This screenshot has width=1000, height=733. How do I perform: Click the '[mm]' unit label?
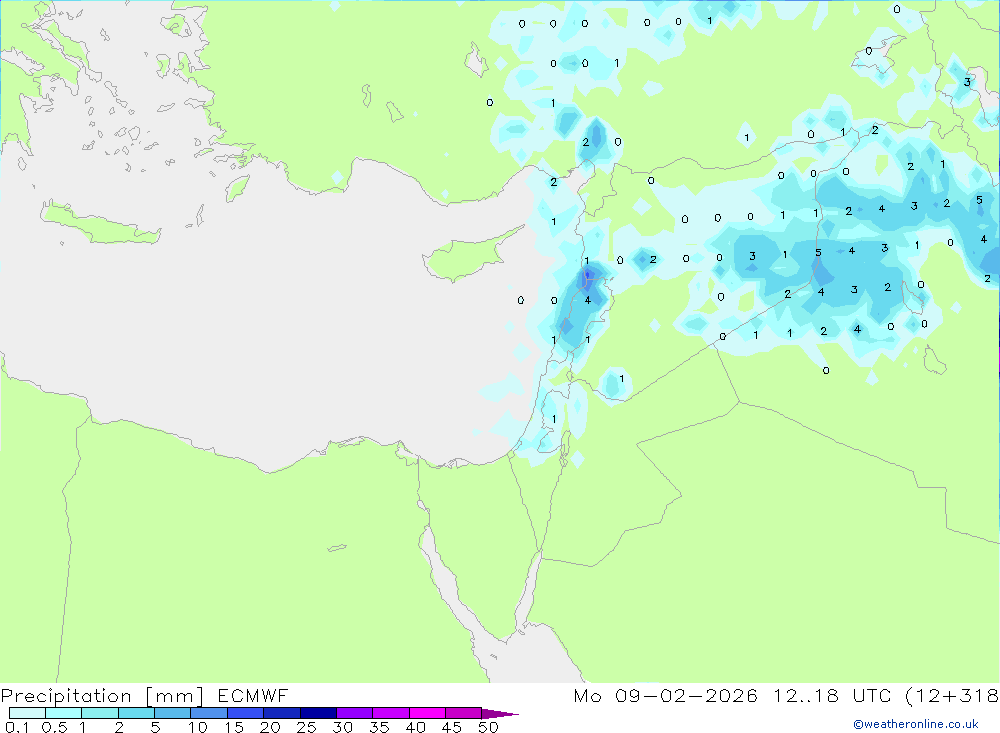[175, 696]
